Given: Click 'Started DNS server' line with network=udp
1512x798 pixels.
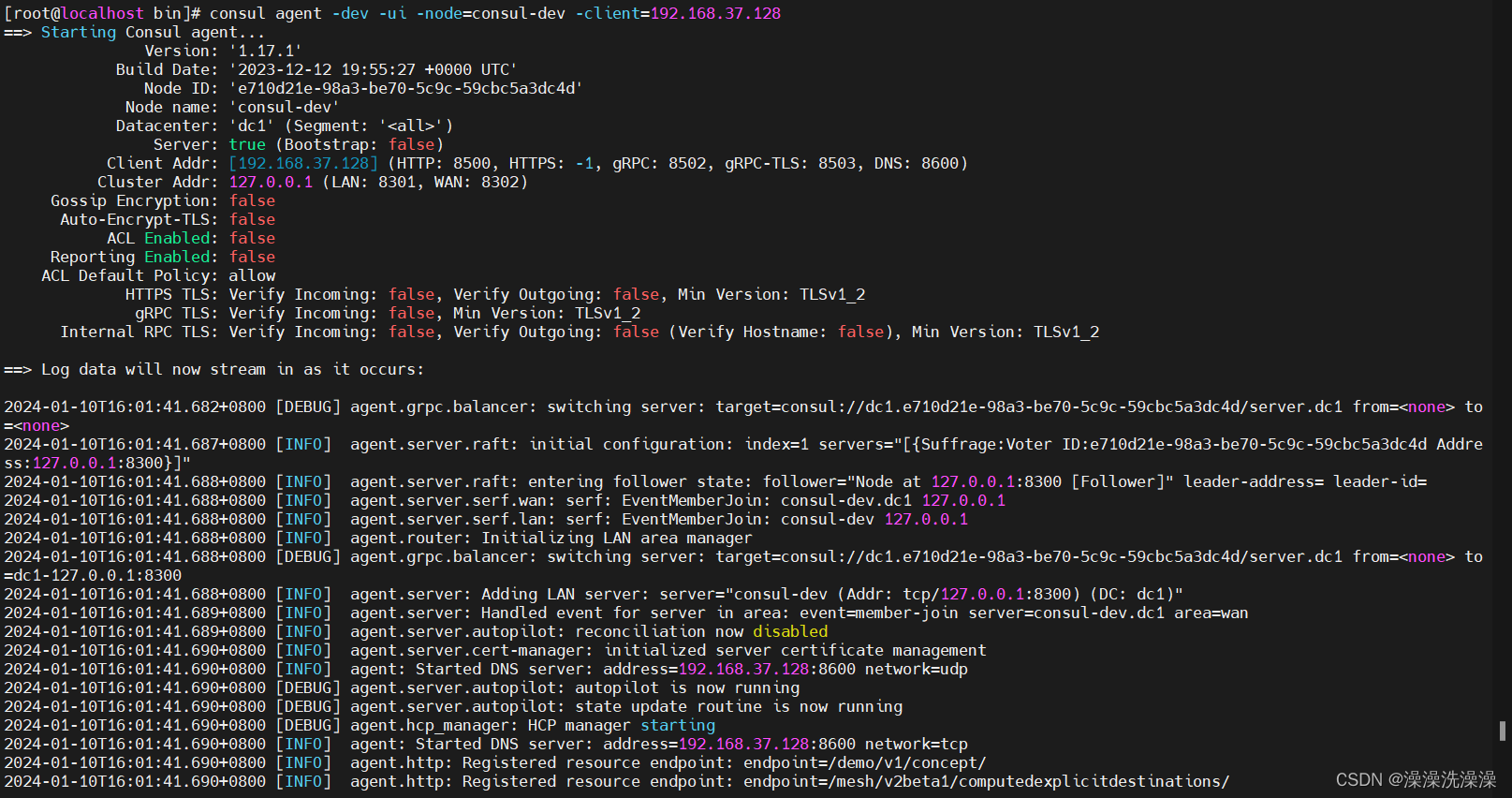Looking at the screenshot, I should pyautogui.click(x=486, y=669).
